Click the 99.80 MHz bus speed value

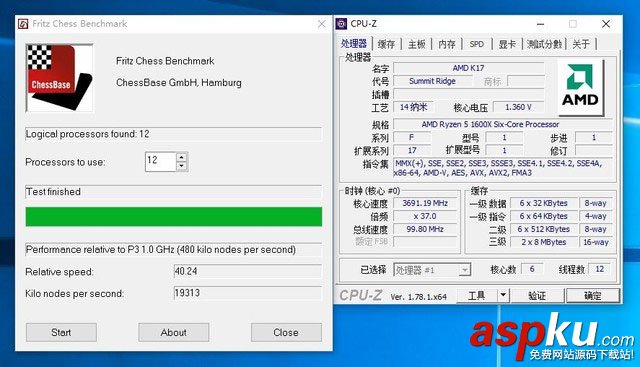[x=425, y=229]
